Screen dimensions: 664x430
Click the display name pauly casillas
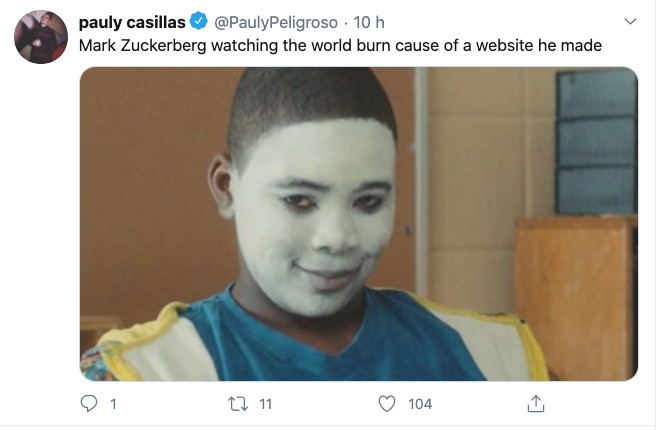[x=132, y=22]
